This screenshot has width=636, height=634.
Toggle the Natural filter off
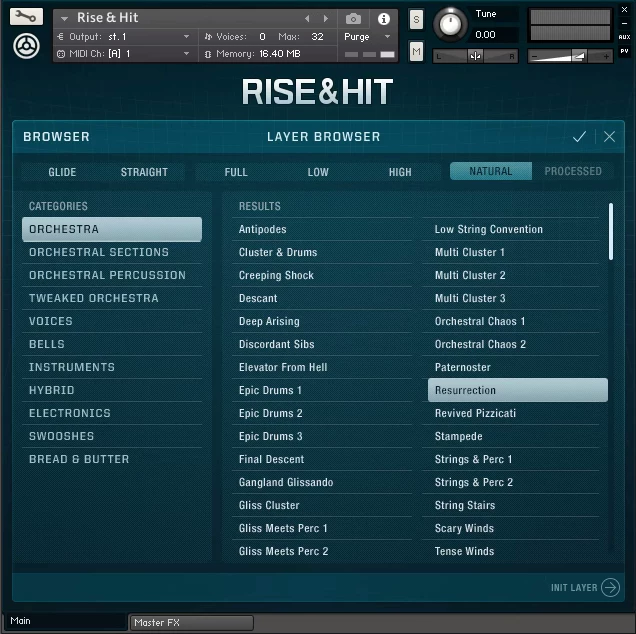pyautogui.click(x=491, y=171)
